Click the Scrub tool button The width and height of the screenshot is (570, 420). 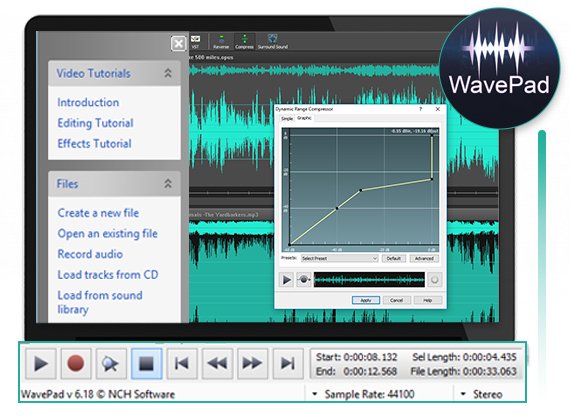pyautogui.click(x=111, y=363)
